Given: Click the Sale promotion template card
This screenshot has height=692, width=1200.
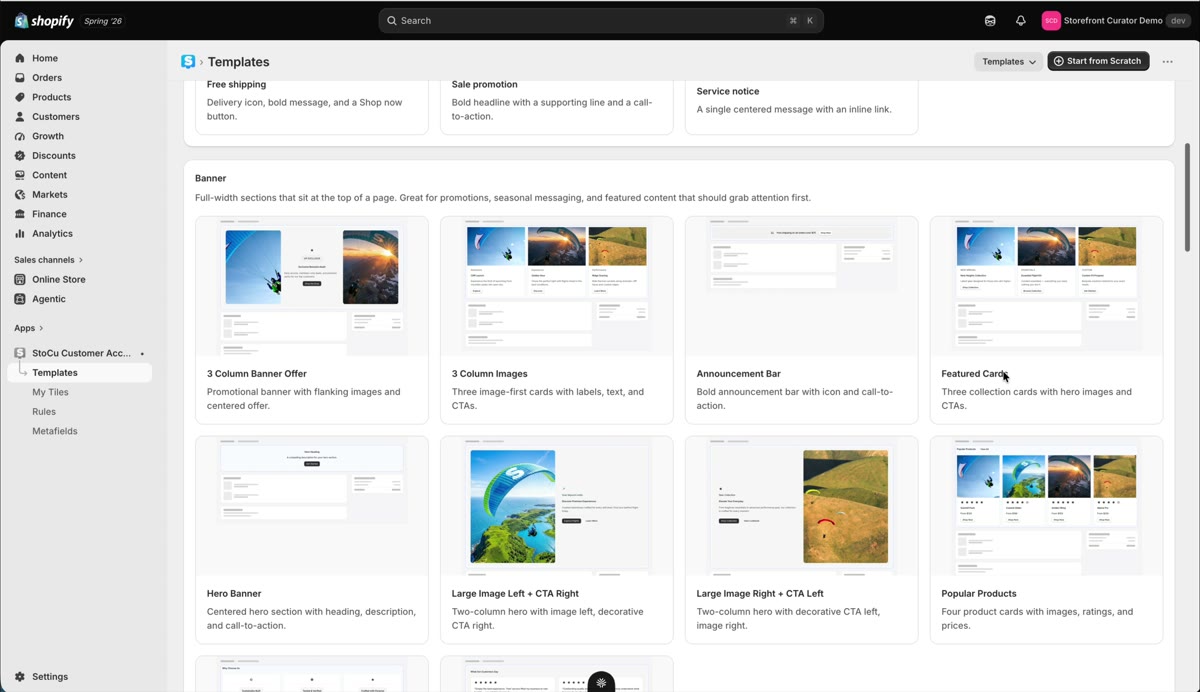Looking at the screenshot, I should [x=557, y=107].
